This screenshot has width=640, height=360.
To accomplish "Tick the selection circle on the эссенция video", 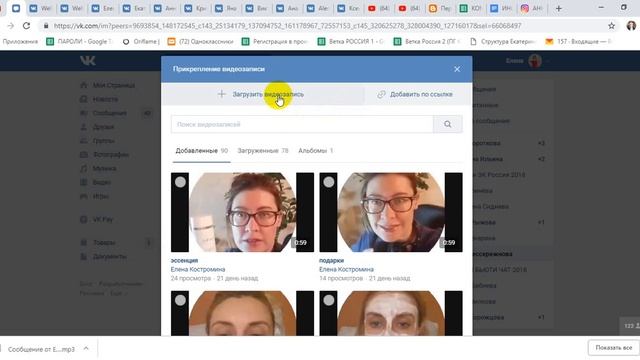I will [x=180, y=182].
